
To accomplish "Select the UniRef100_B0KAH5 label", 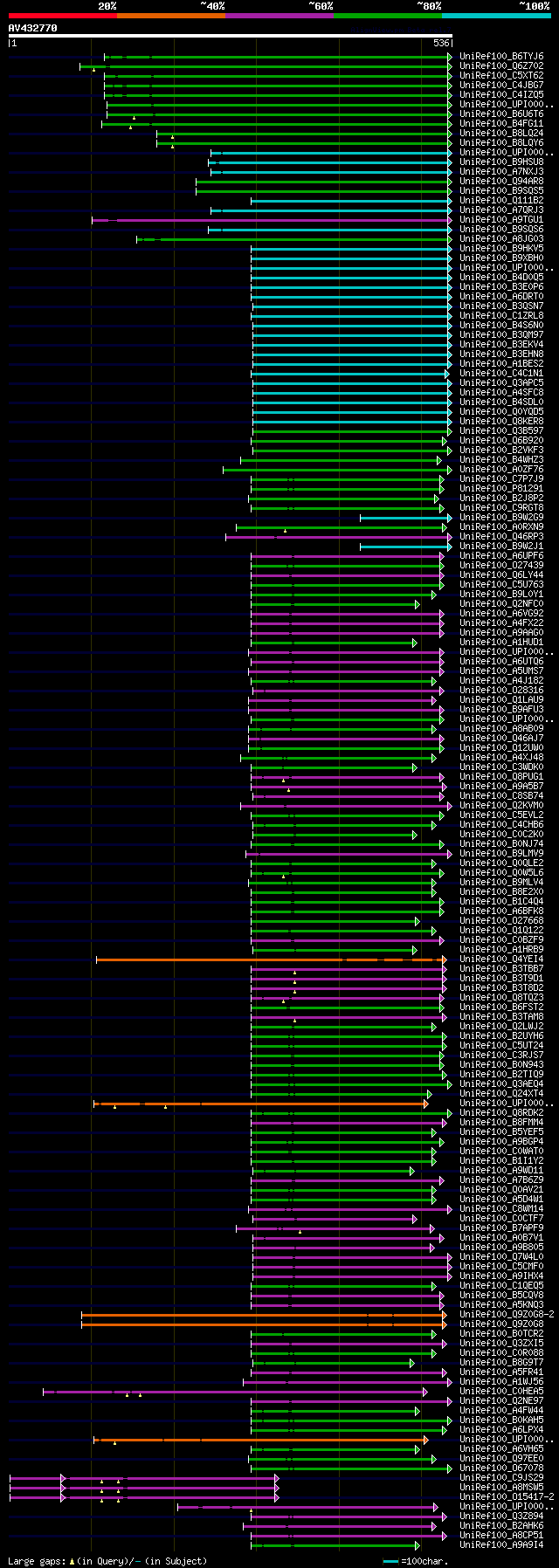I will (x=501, y=1420).
